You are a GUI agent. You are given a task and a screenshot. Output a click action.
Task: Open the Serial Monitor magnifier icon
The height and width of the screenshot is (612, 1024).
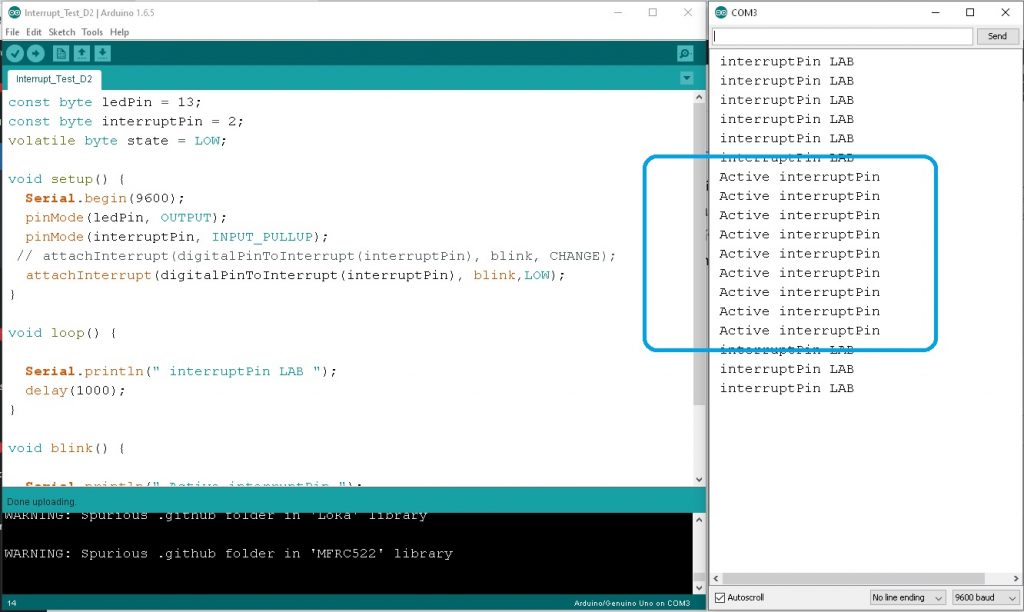coord(685,54)
